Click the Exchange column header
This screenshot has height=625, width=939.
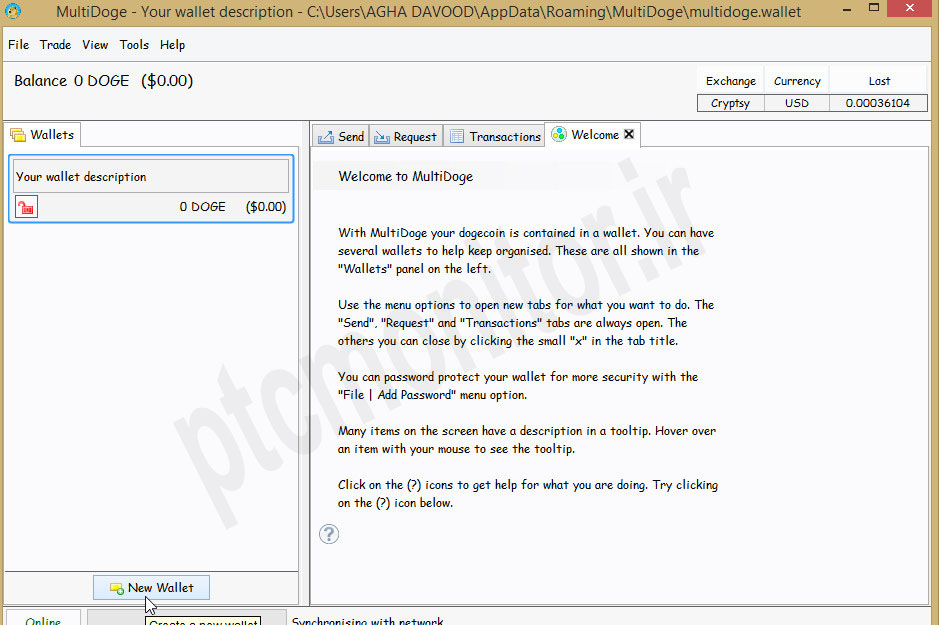(731, 81)
